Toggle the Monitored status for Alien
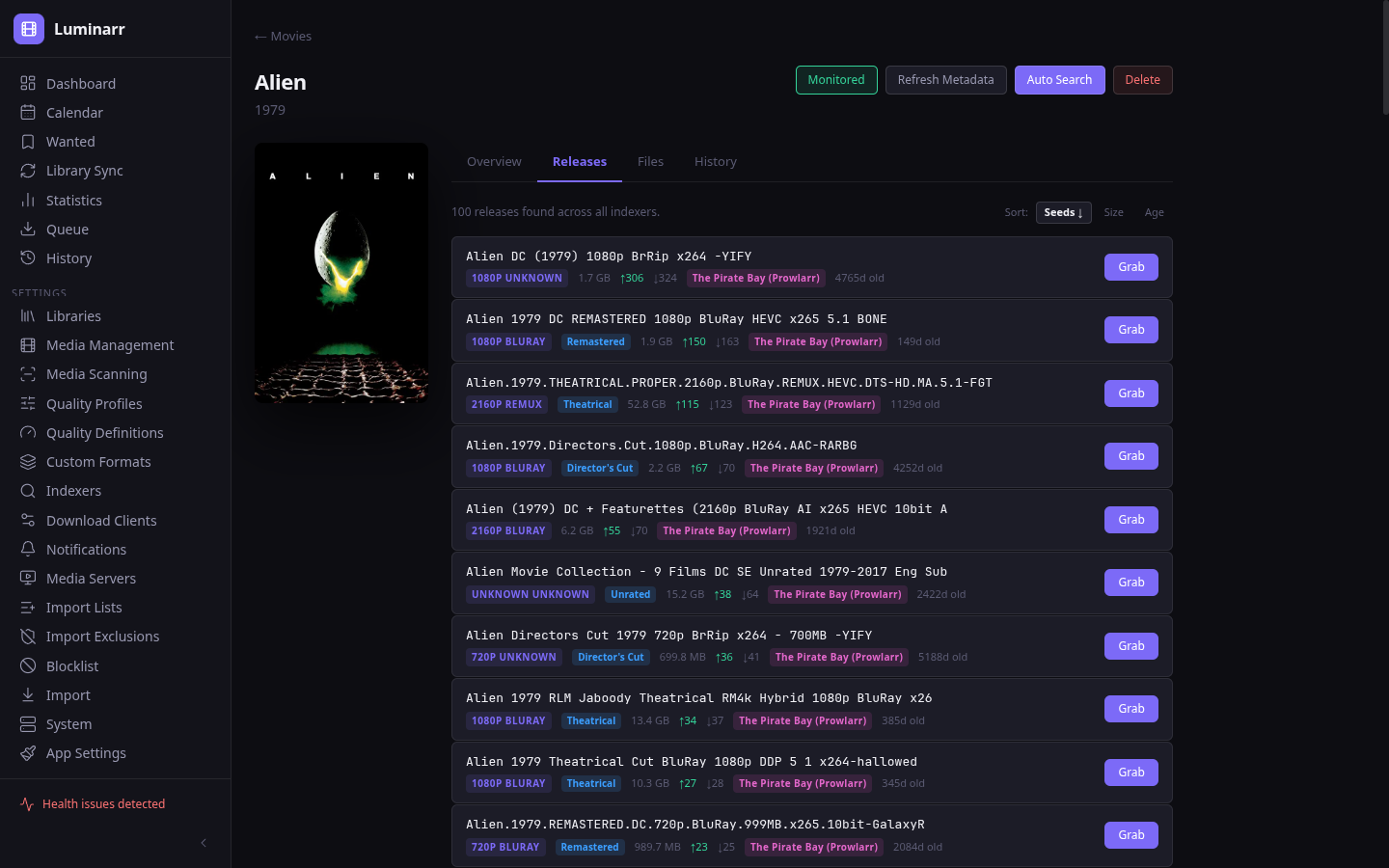1389x868 pixels. [835, 80]
